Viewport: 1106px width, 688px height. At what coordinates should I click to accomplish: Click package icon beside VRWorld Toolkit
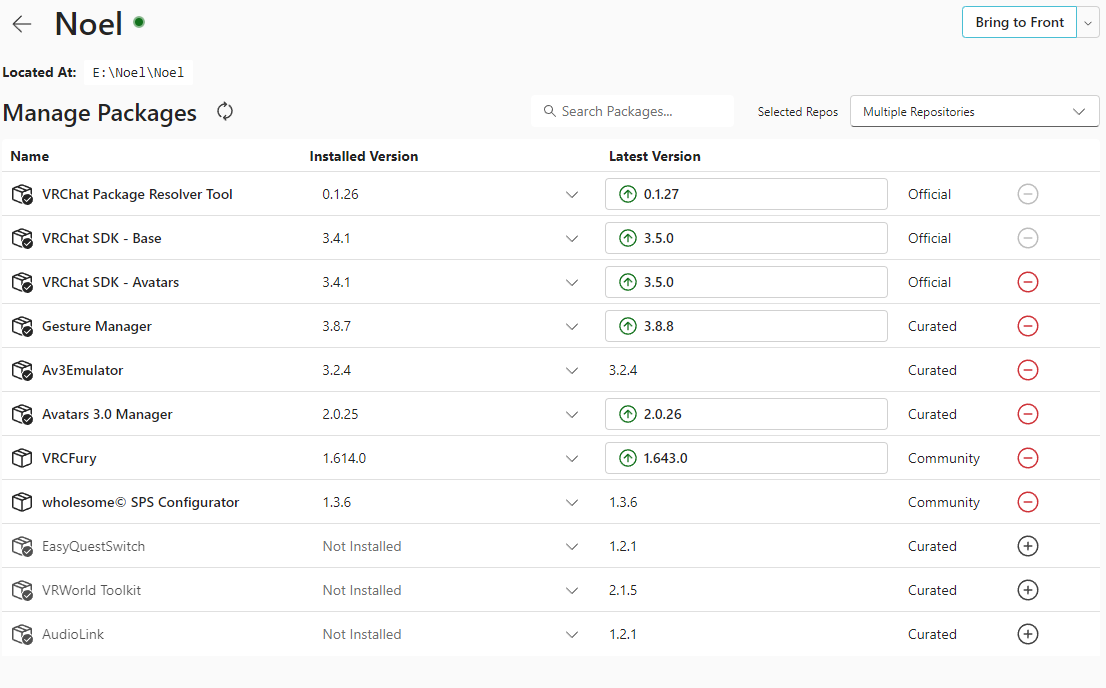pos(23,590)
